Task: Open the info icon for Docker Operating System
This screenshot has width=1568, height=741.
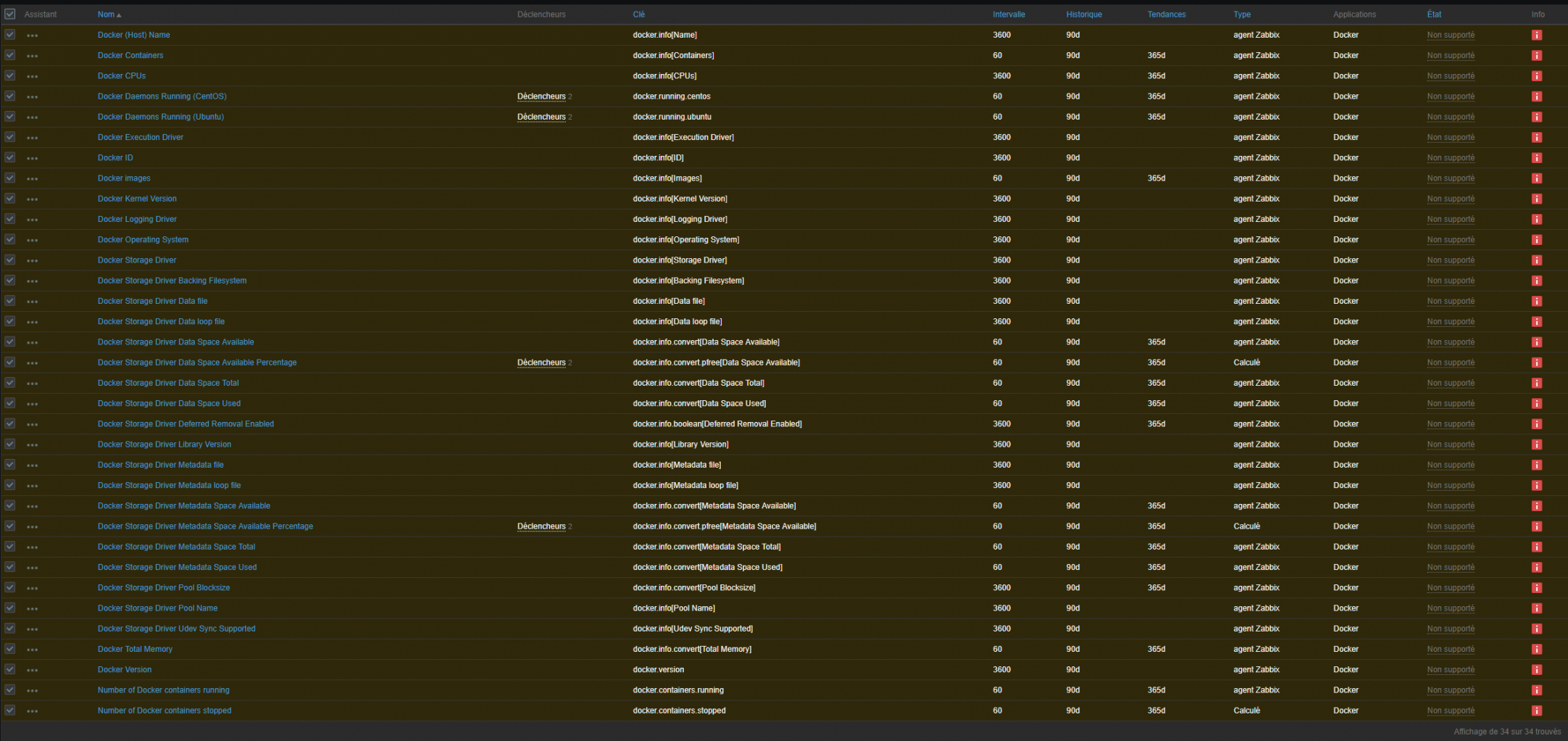Action: tap(1536, 240)
